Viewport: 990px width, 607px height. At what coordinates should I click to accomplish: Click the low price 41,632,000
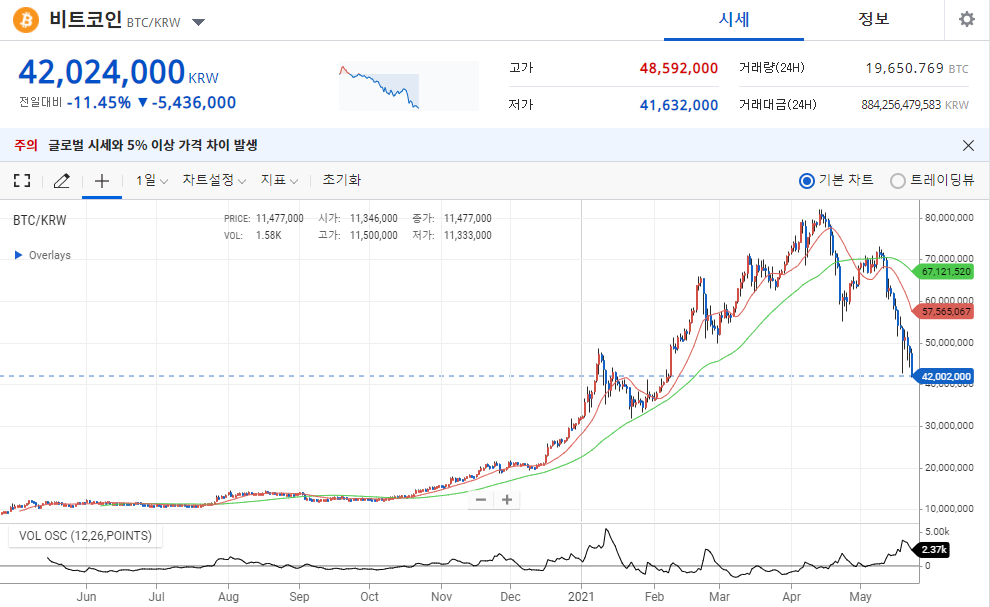(x=679, y=105)
